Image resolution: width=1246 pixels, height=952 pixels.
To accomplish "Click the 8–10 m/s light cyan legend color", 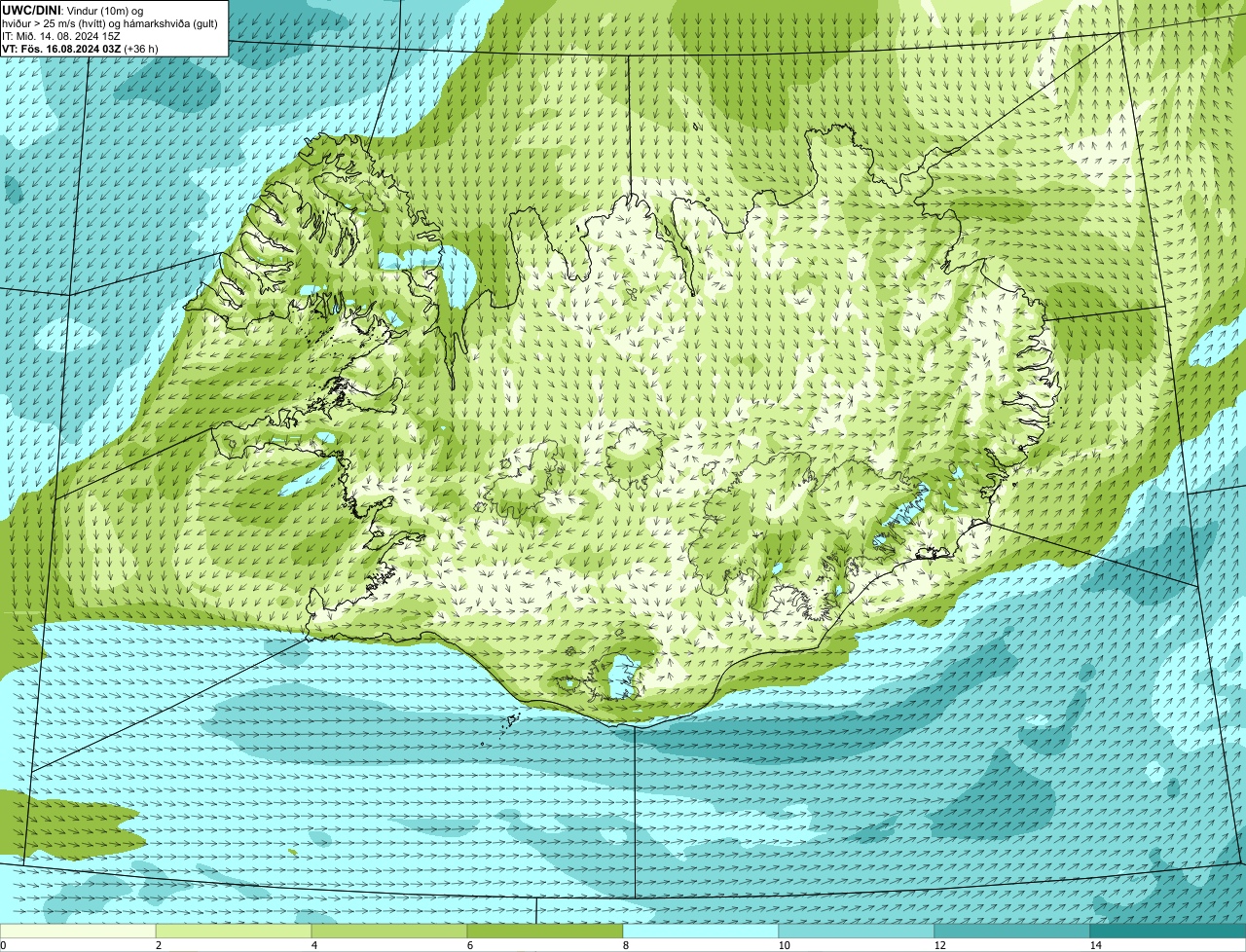I will (x=701, y=931).
